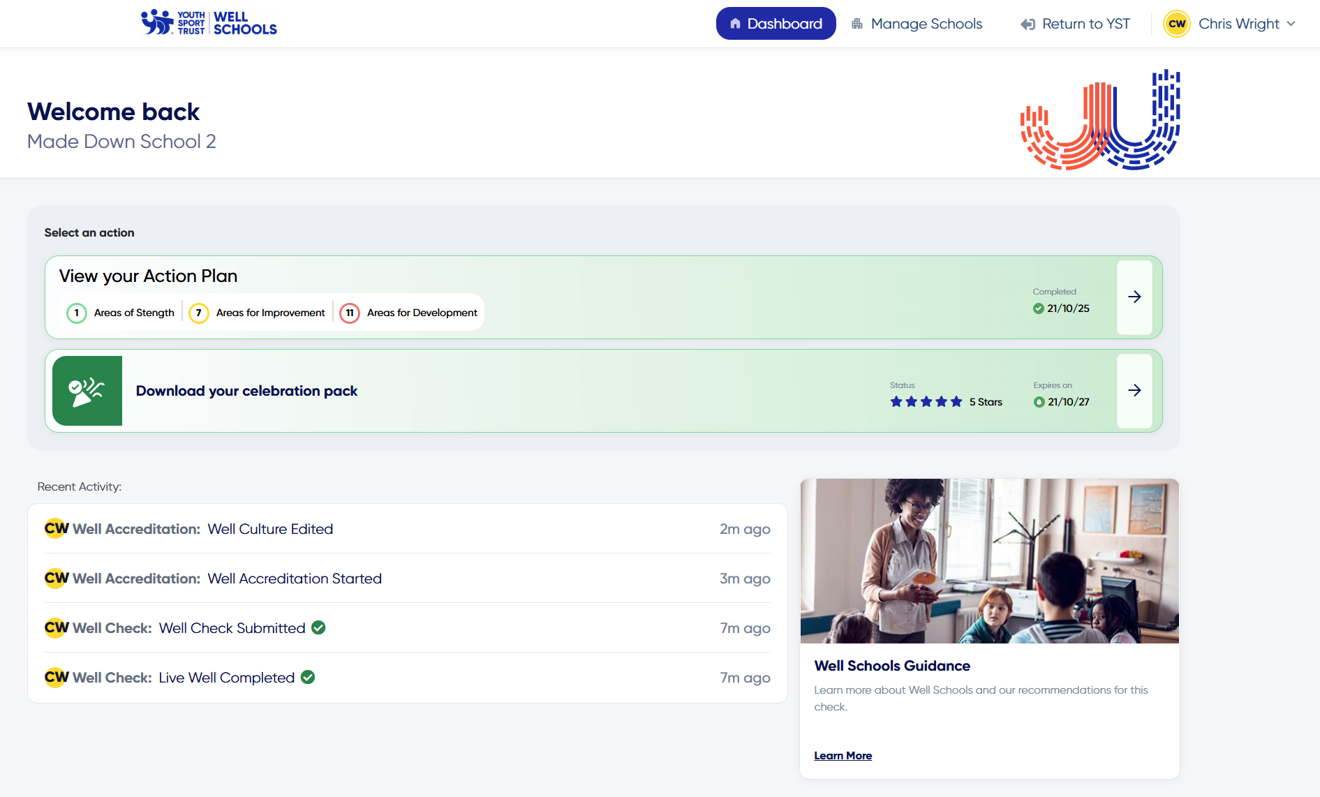Click the five-star status rating

pos(926,402)
